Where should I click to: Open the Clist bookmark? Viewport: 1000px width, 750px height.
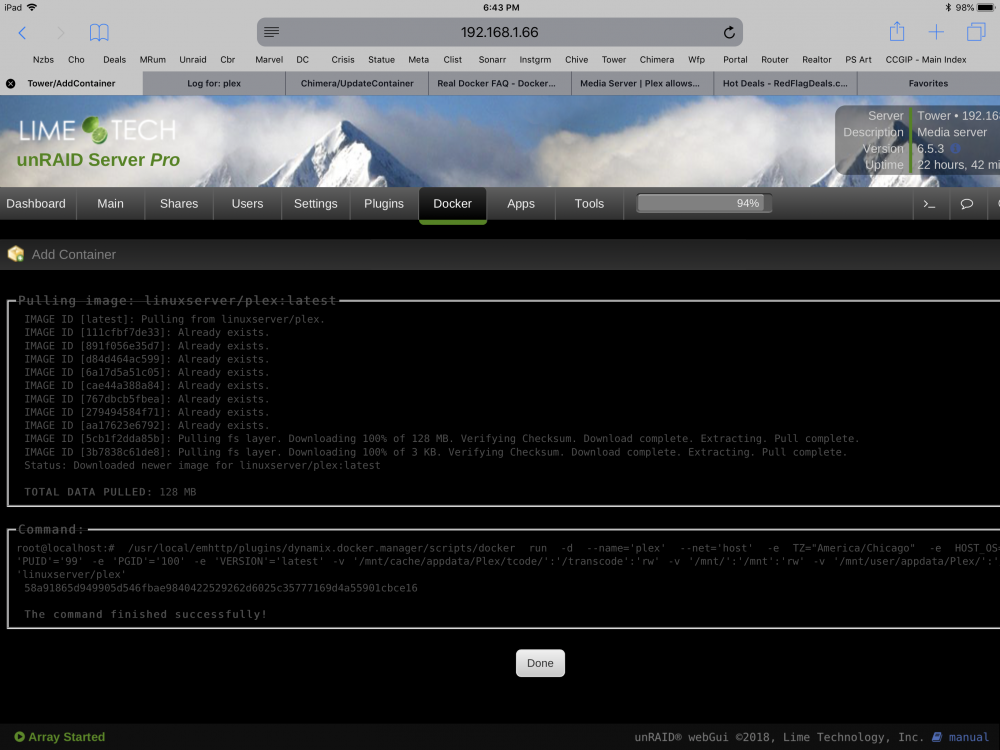453,59
